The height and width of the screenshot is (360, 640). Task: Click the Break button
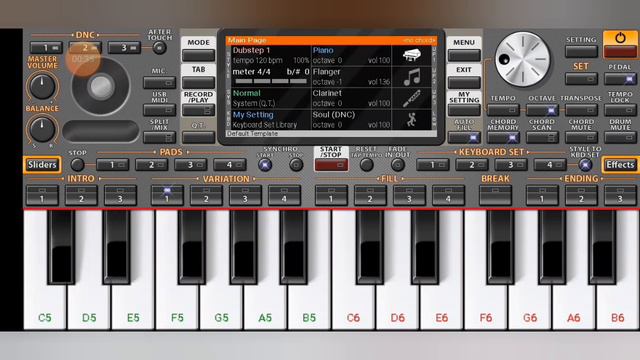tap(495, 195)
